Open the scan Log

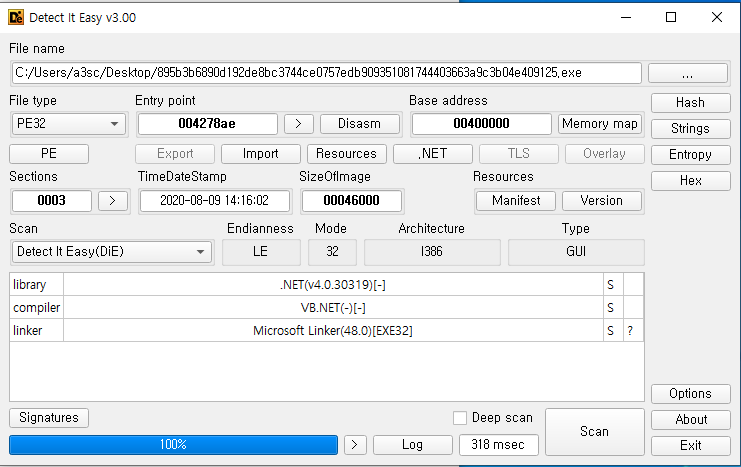[x=413, y=445]
